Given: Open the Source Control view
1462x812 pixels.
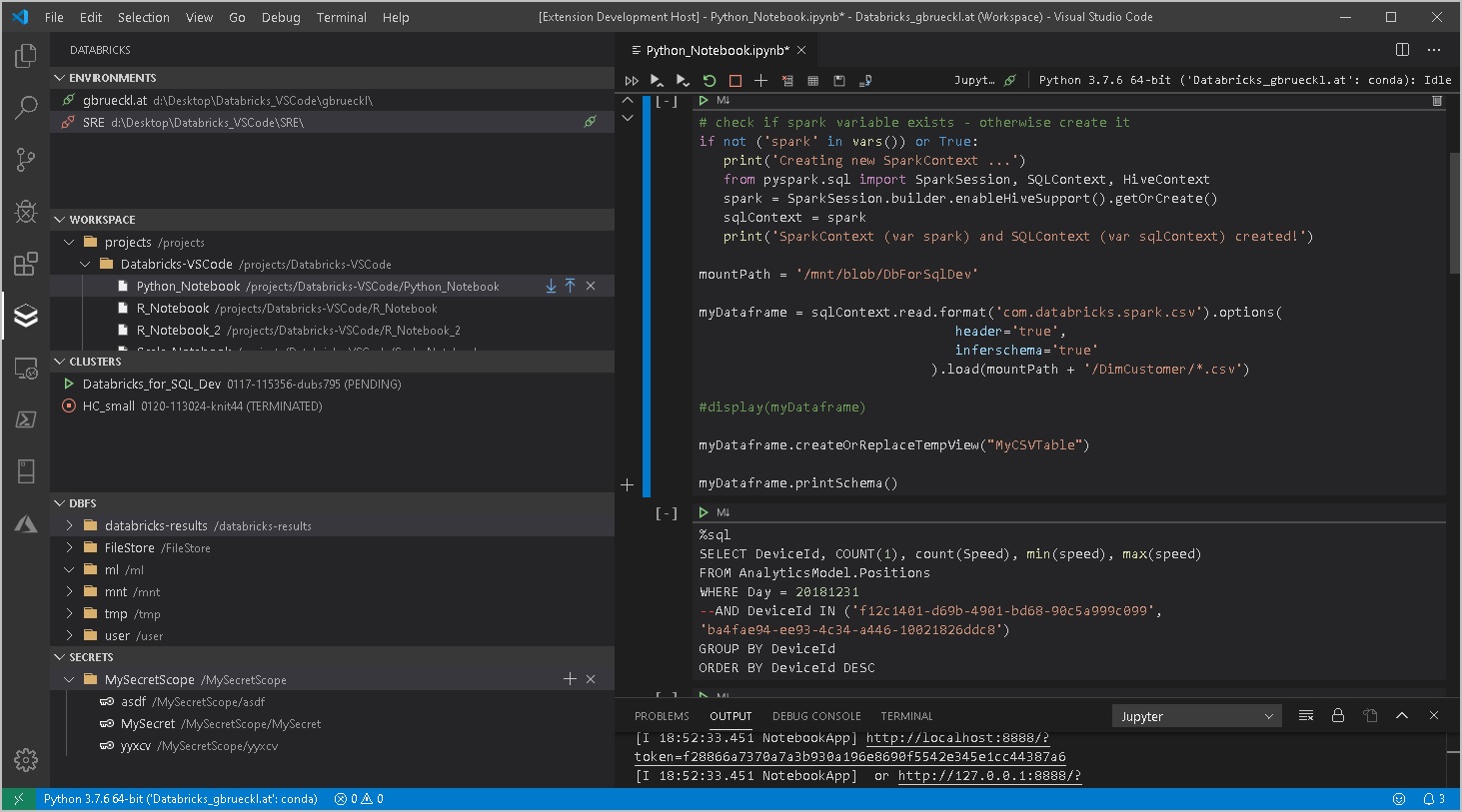Looking at the screenshot, I should [25, 160].
